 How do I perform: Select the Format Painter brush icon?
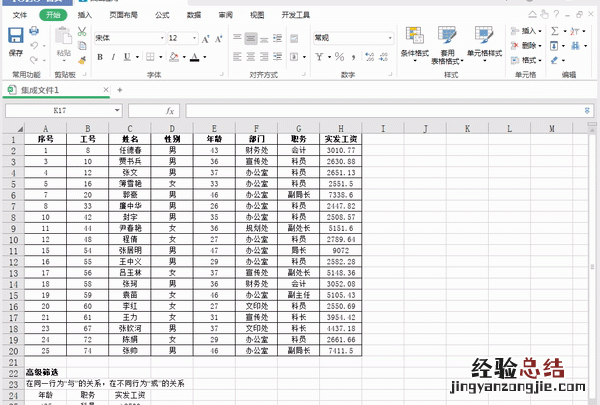point(82,59)
